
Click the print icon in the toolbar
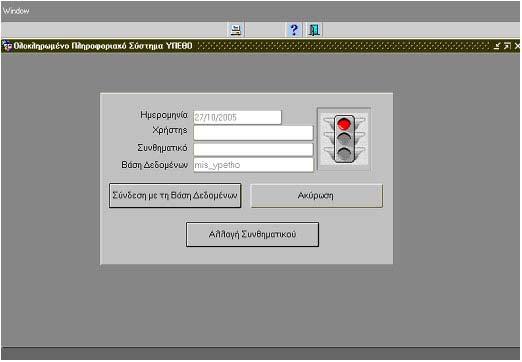236,30
